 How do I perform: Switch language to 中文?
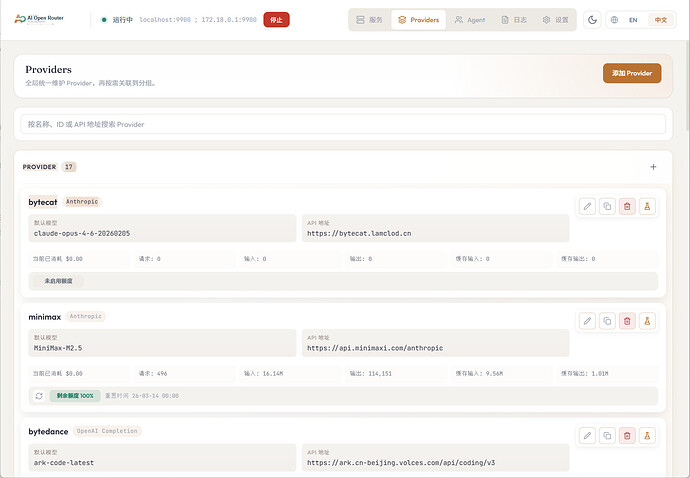[x=661, y=20]
